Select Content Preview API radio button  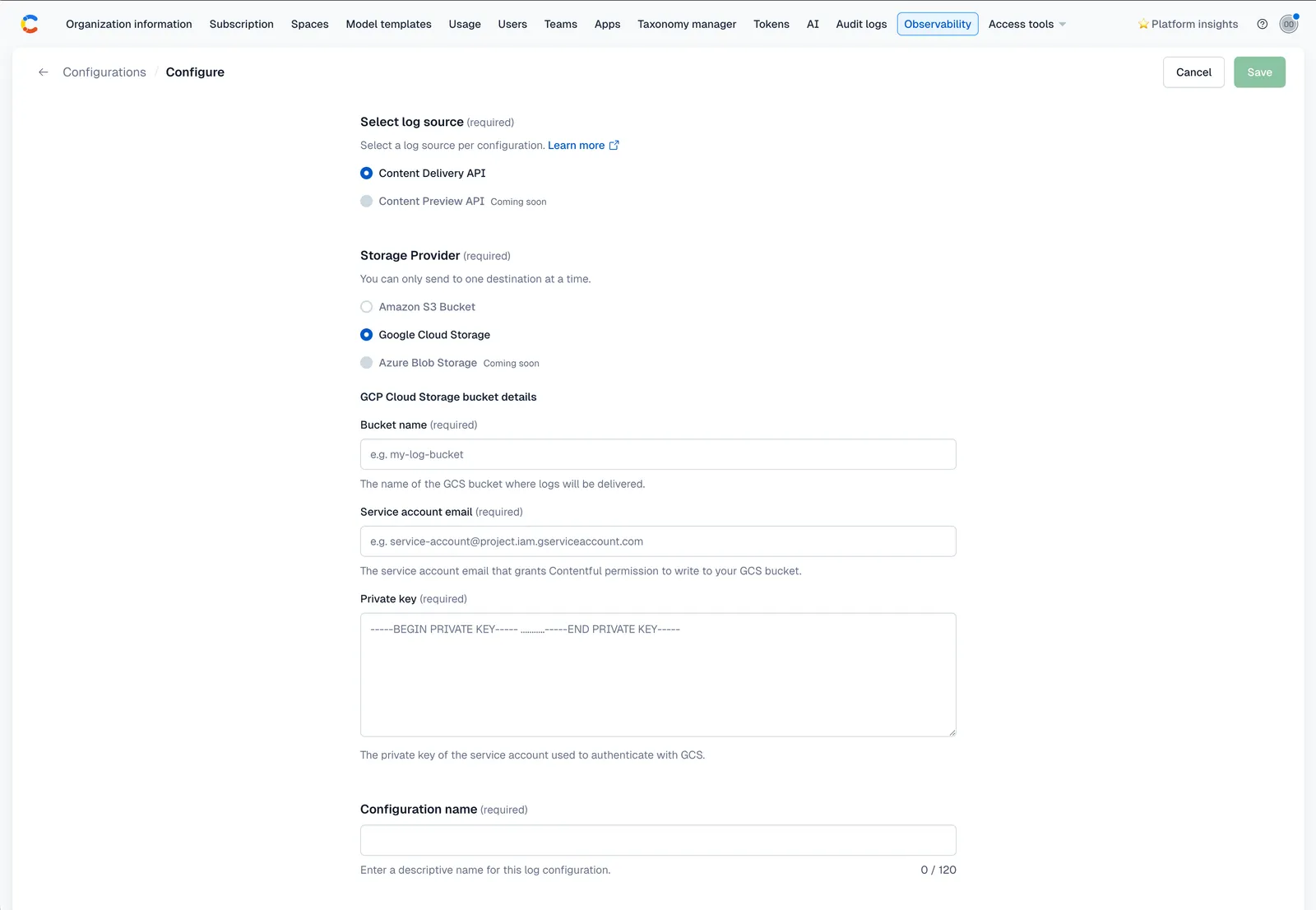pyautogui.click(x=367, y=201)
